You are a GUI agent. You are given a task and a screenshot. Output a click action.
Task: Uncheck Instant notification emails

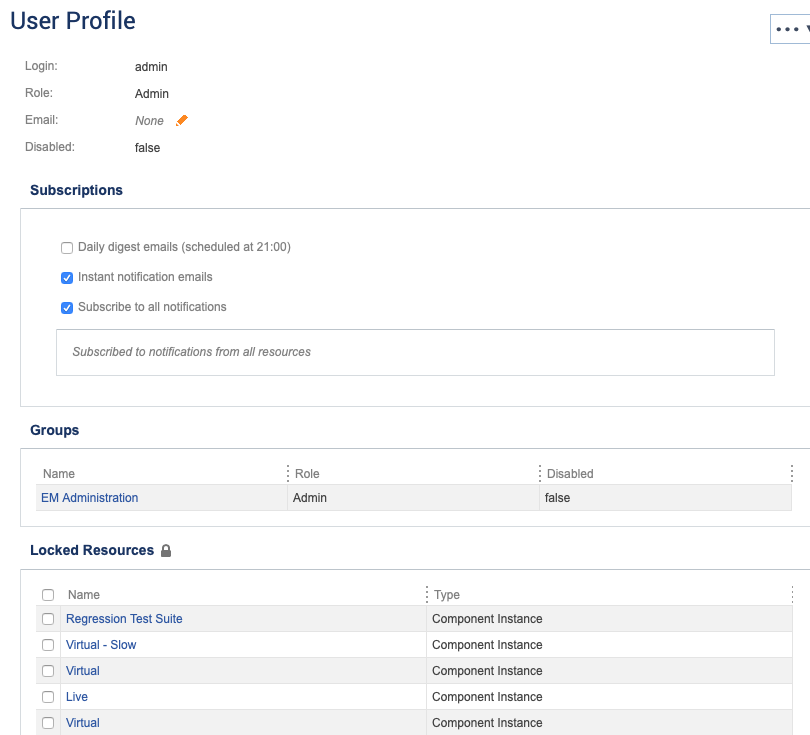(x=67, y=278)
